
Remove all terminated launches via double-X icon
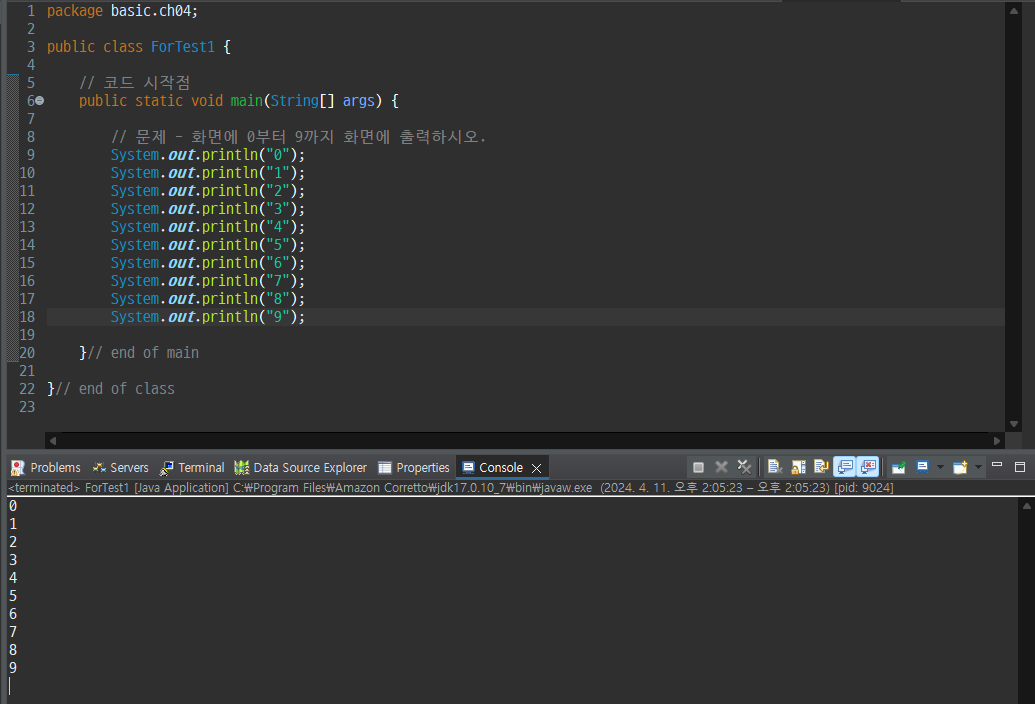click(x=745, y=467)
